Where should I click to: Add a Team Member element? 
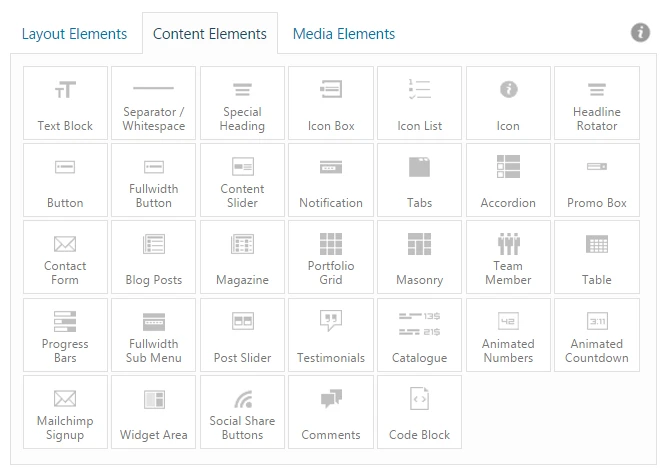click(508, 257)
